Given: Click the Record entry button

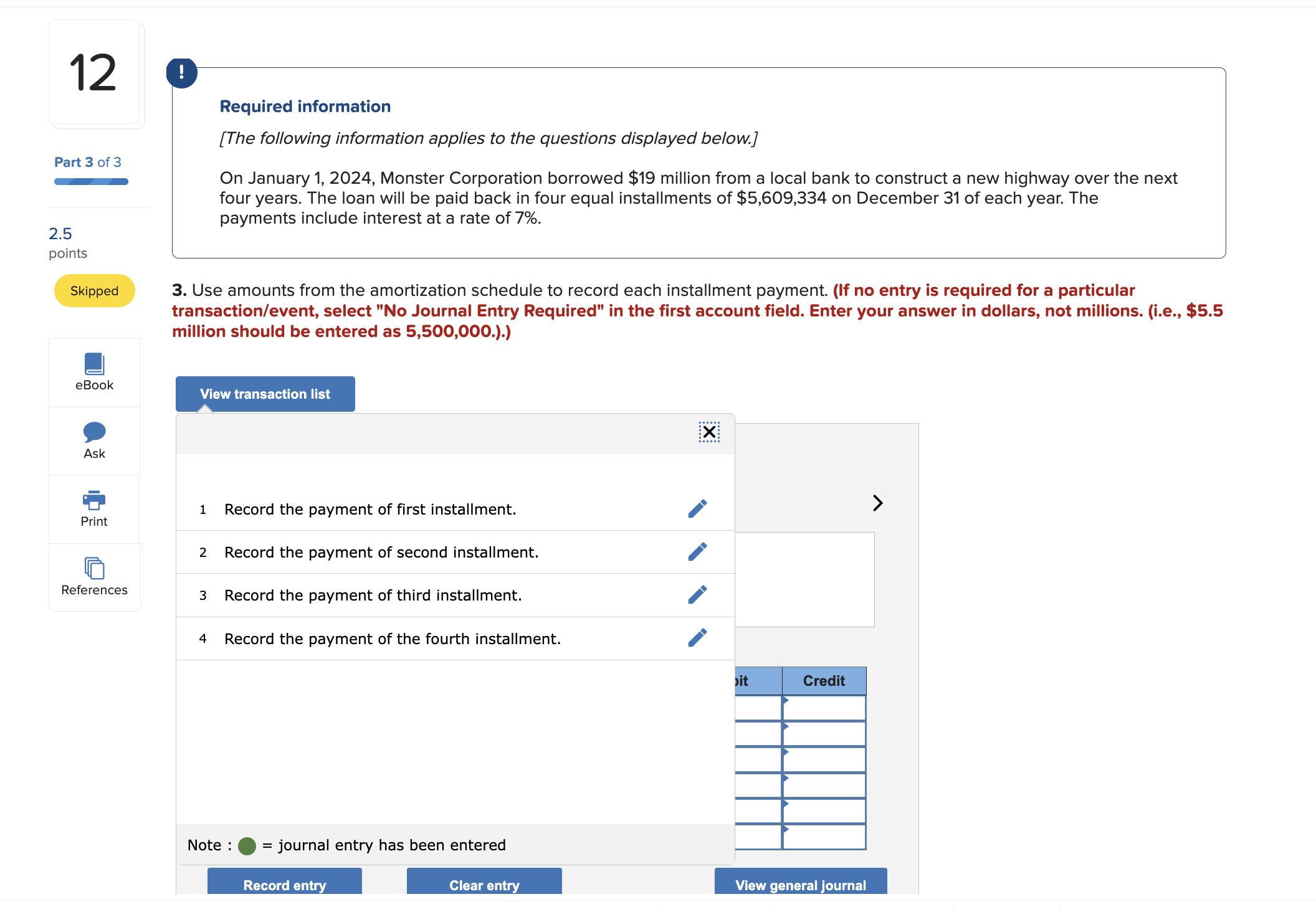Looking at the screenshot, I should click(284, 883).
